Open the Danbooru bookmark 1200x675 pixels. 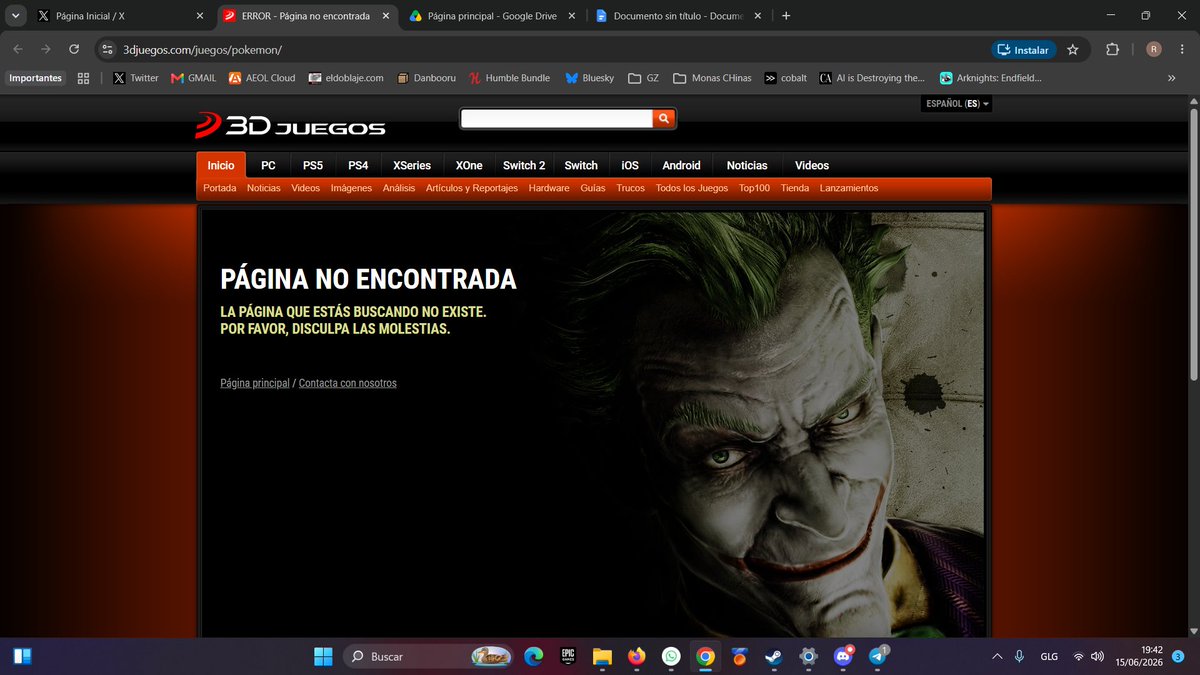(426, 78)
